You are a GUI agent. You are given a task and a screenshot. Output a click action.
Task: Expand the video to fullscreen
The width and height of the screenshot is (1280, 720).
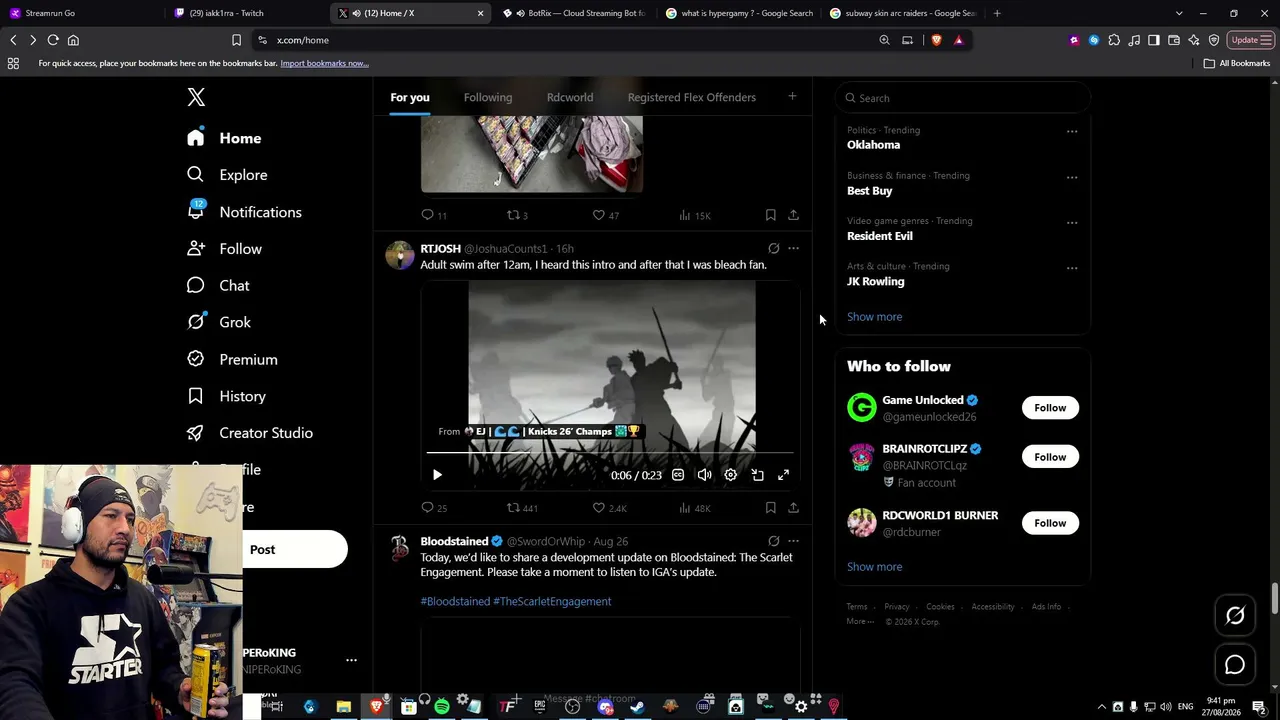pos(783,475)
